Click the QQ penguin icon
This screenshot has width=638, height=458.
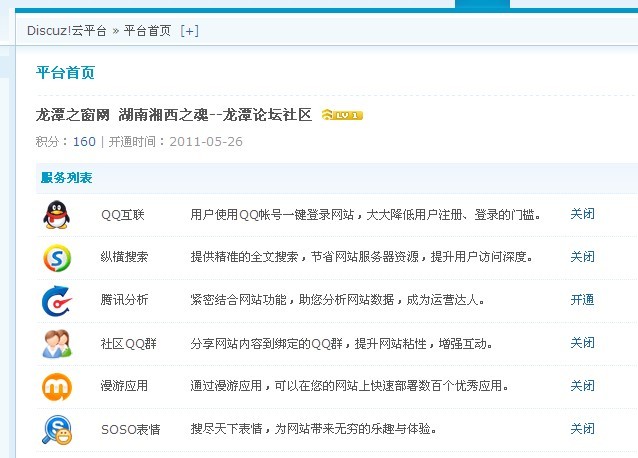[x=57, y=214]
